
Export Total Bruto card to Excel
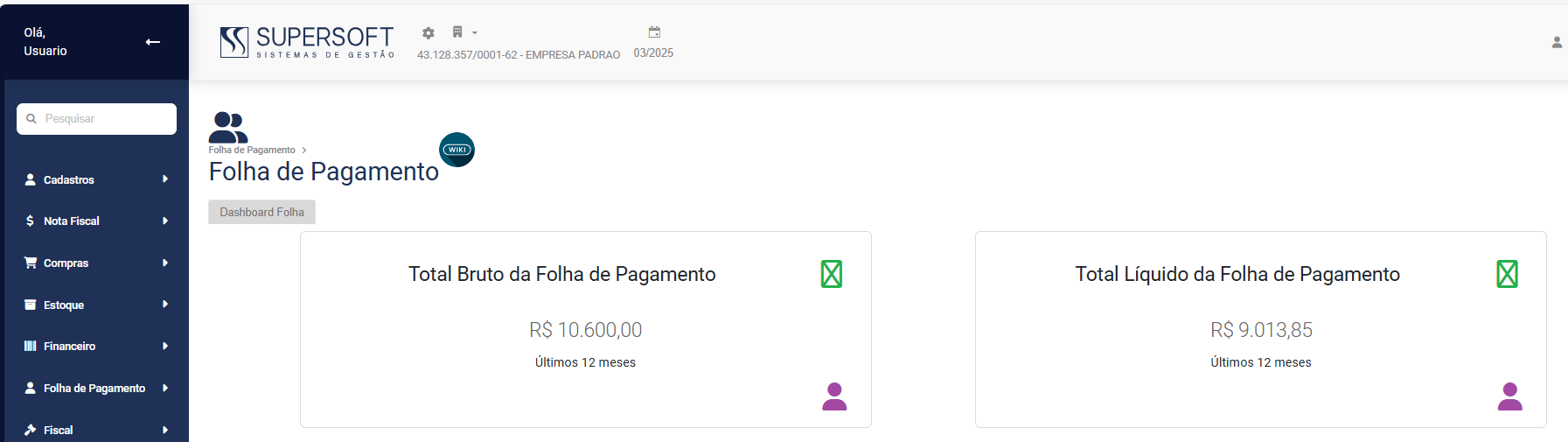[x=832, y=274]
